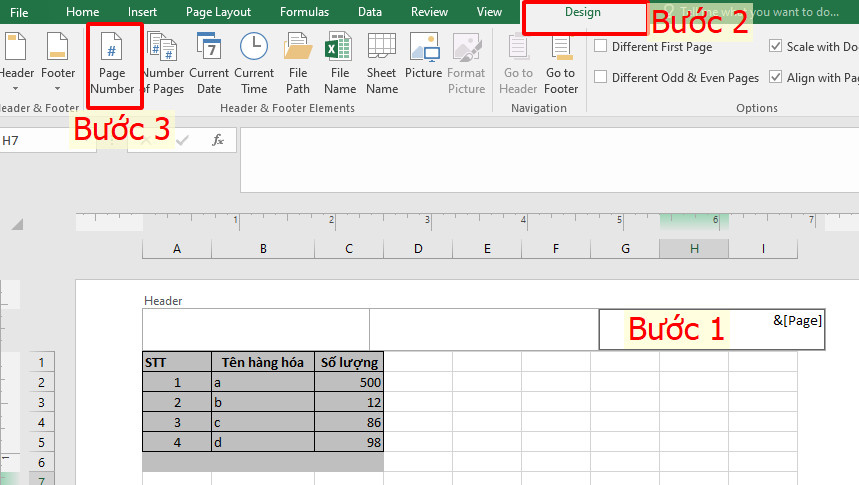The image size is (859, 485).
Task: Go to Header navigation button
Action: point(518,63)
